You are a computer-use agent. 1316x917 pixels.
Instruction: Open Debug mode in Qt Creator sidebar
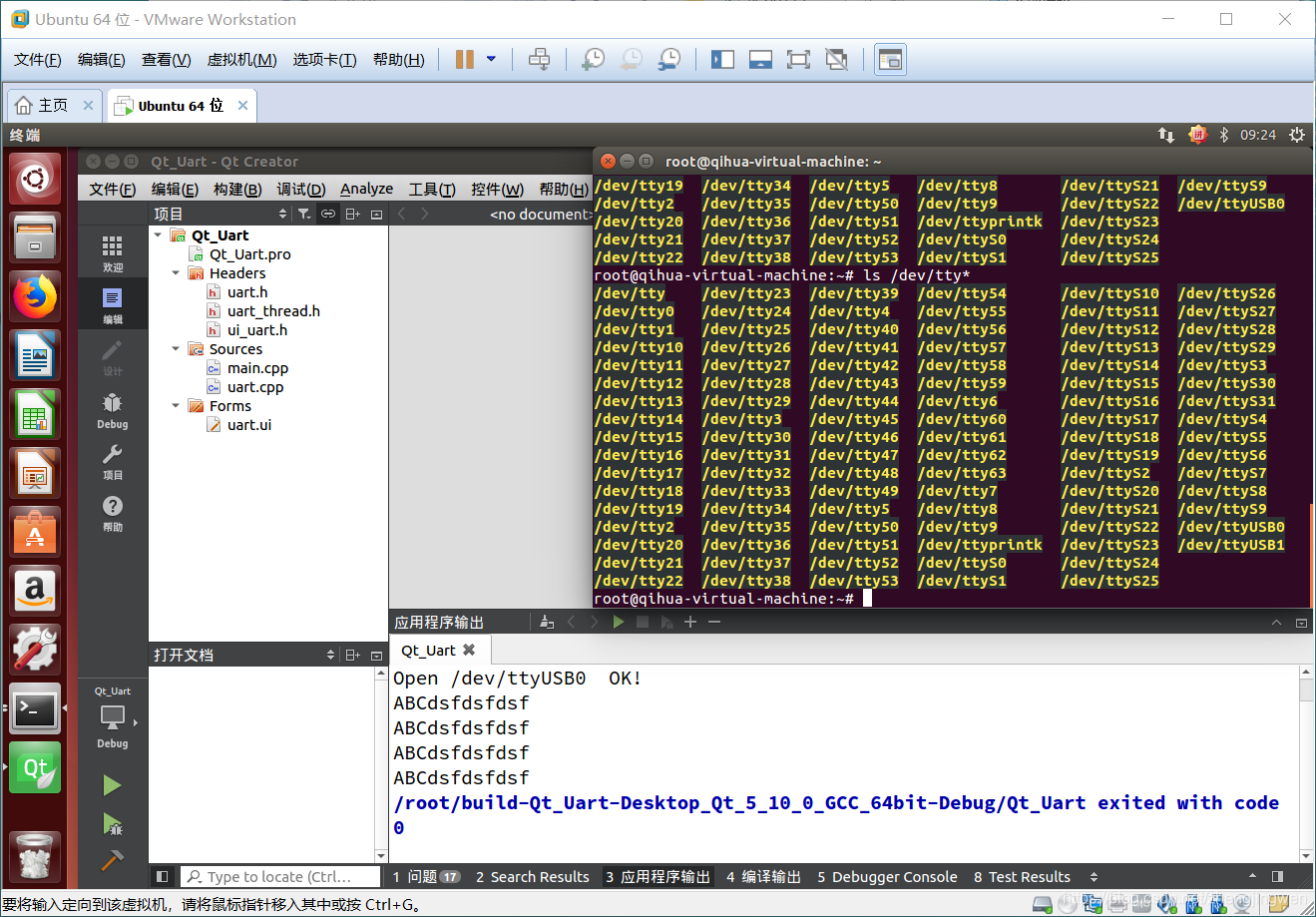click(113, 410)
